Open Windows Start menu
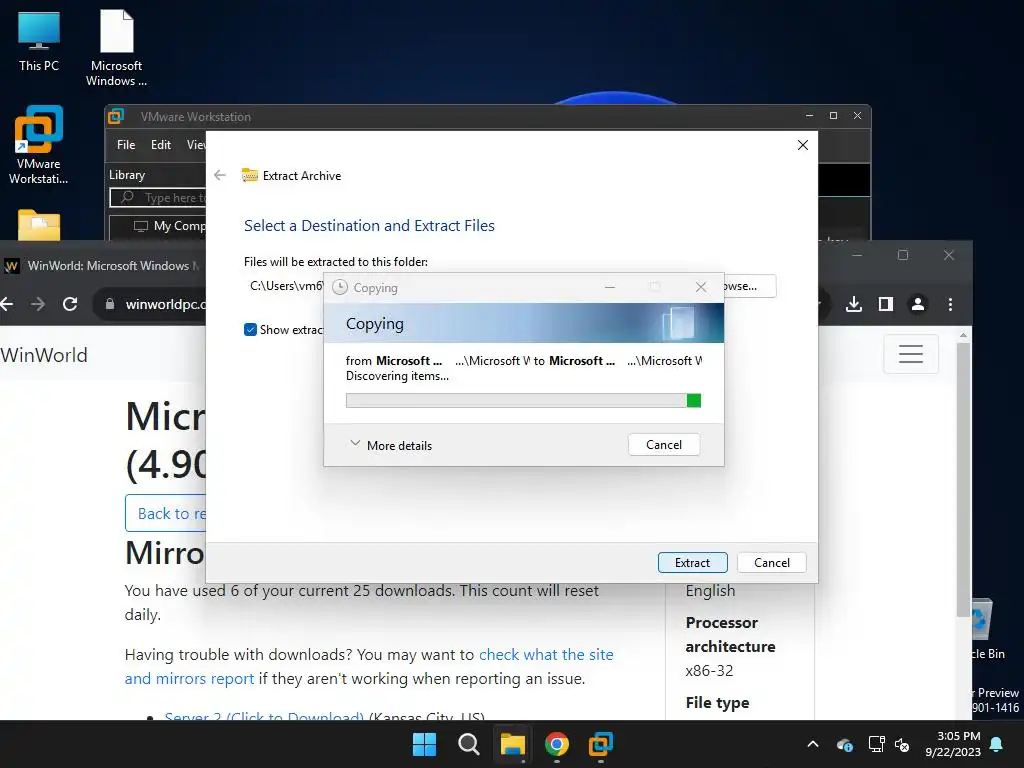The image size is (1024, 768). (x=424, y=744)
